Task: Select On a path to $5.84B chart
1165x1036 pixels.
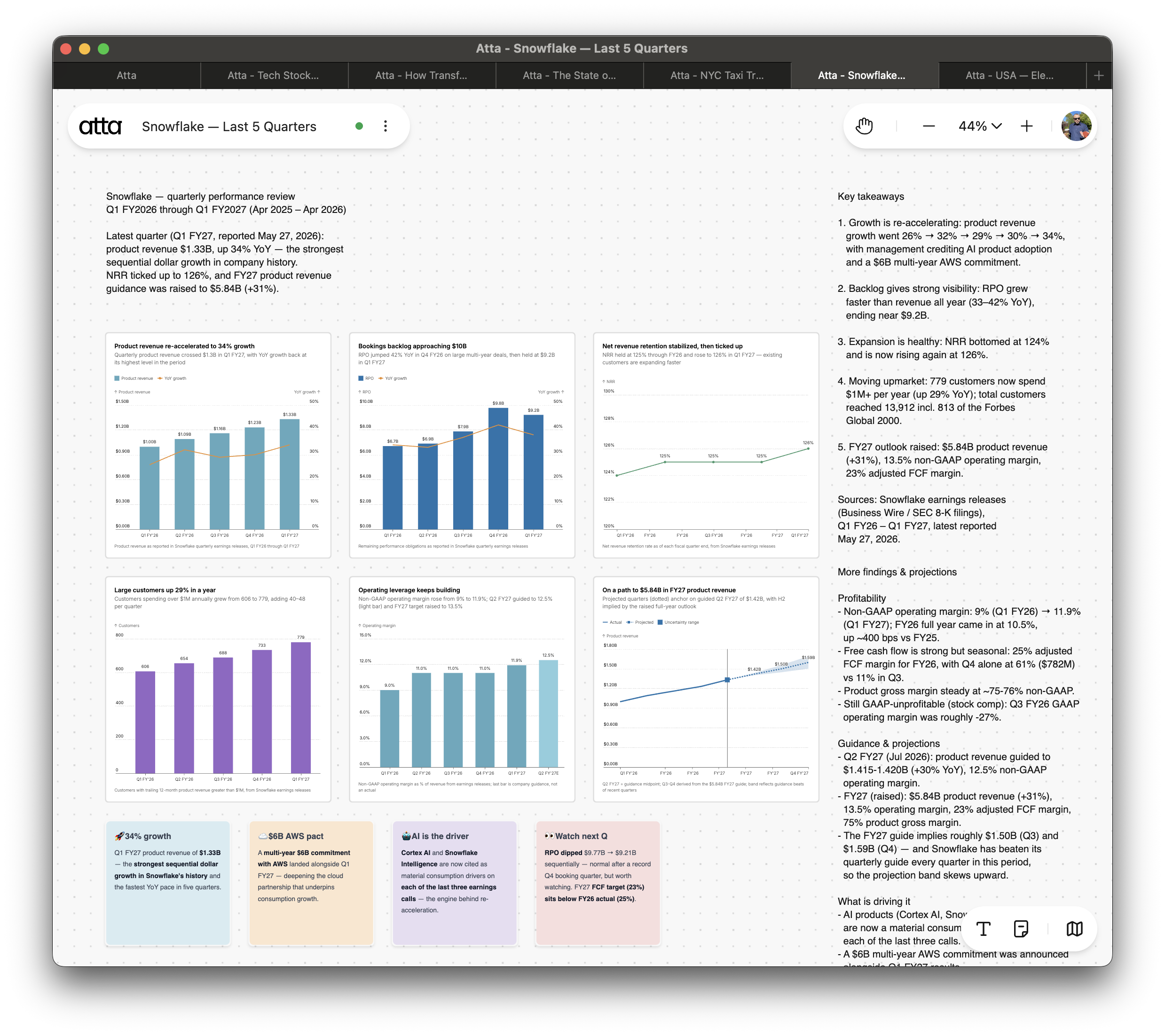Action: click(x=706, y=689)
